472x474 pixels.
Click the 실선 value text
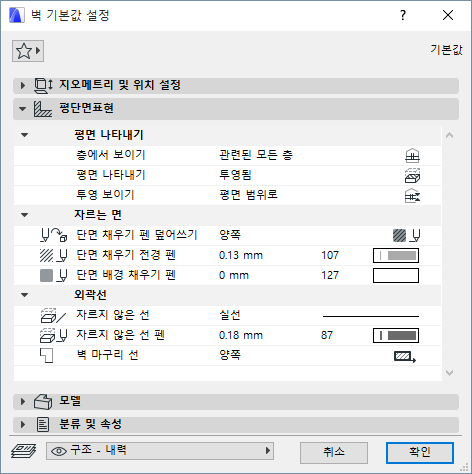pyautogui.click(x=230, y=315)
